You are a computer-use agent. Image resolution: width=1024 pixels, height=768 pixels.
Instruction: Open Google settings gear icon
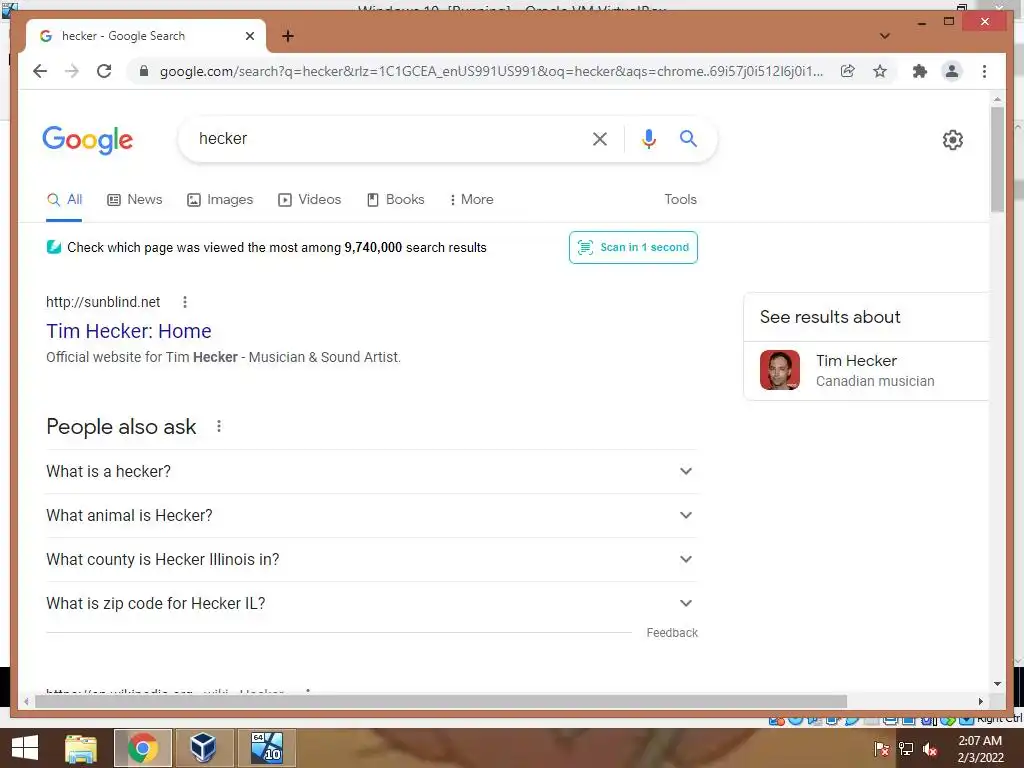(x=952, y=140)
